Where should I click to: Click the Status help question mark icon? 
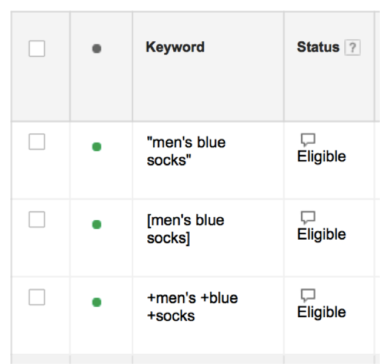[x=352, y=48]
